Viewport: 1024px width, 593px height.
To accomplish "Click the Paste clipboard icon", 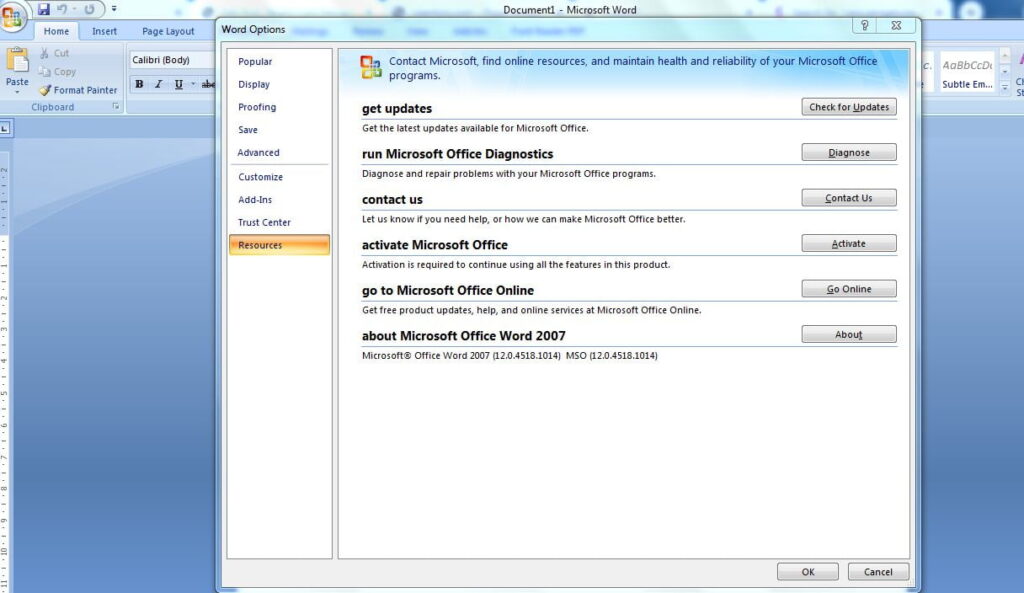I will tap(17, 60).
